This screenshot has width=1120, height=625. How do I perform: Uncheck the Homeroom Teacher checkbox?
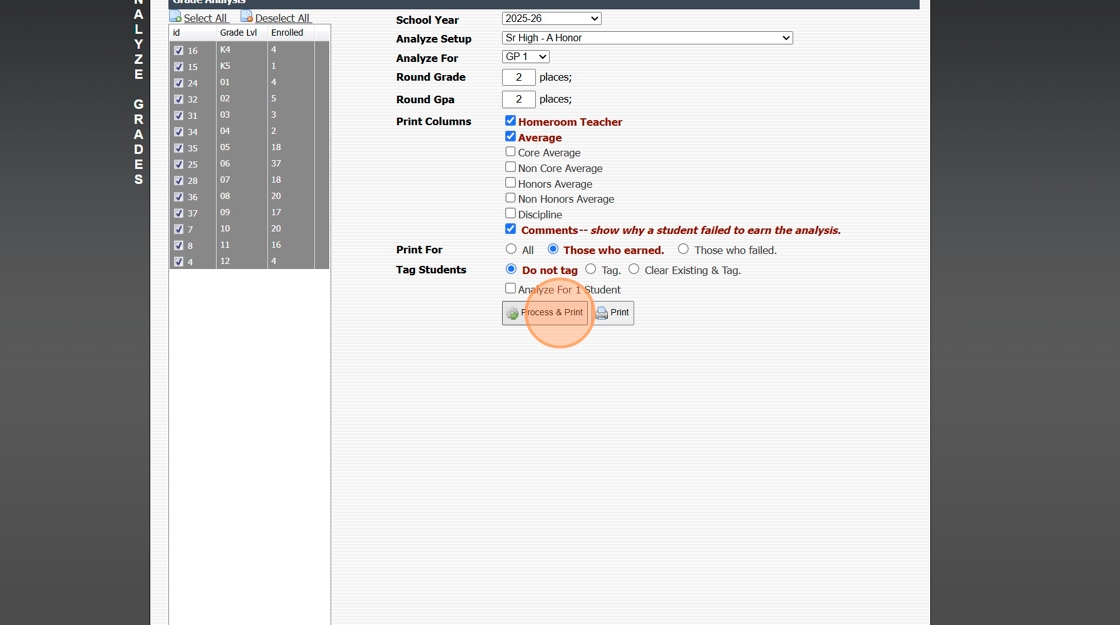[510, 121]
